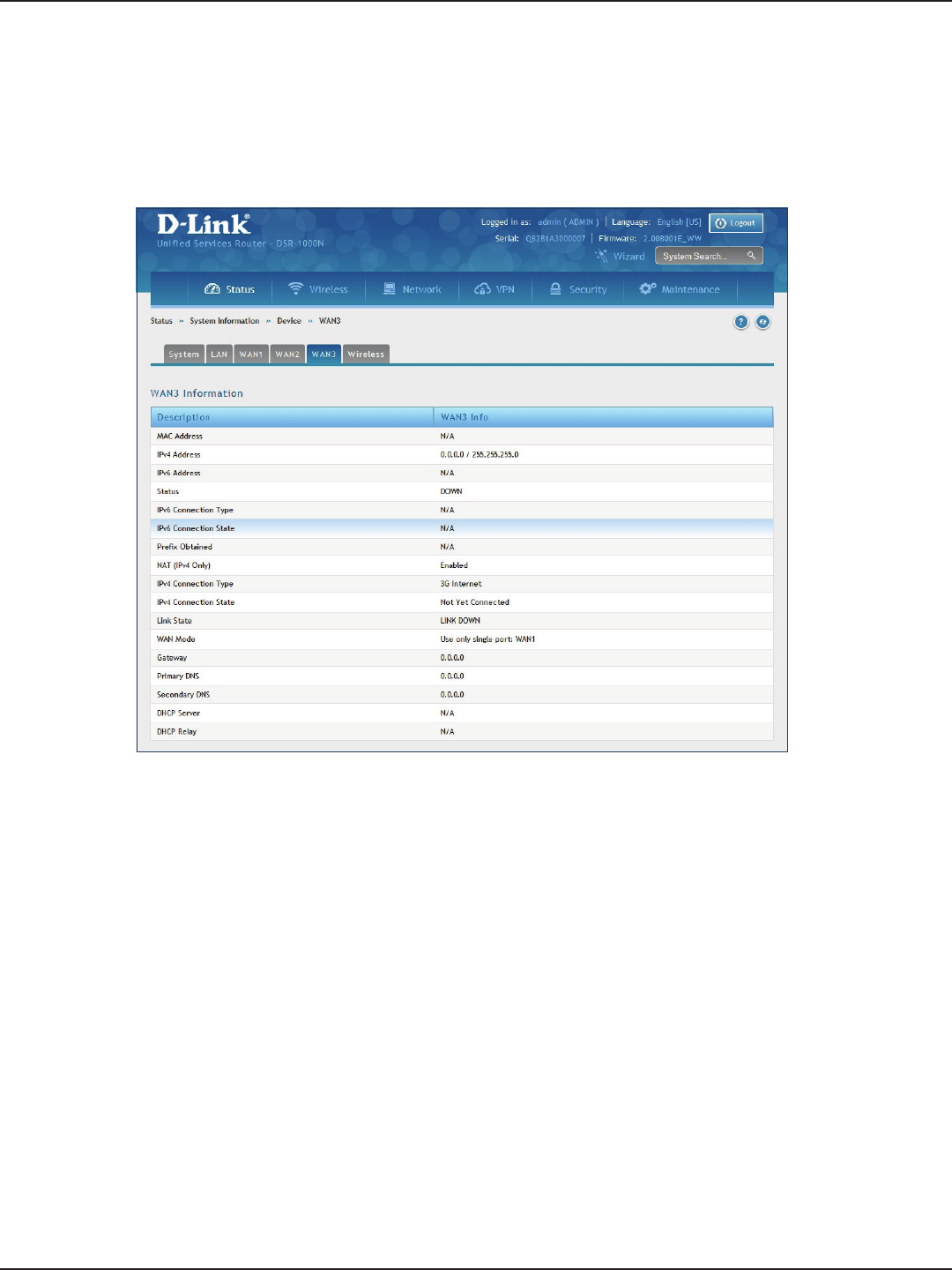Click the Wizard wand icon
Viewport: 952px width, 1270px height.
click(601, 256)
